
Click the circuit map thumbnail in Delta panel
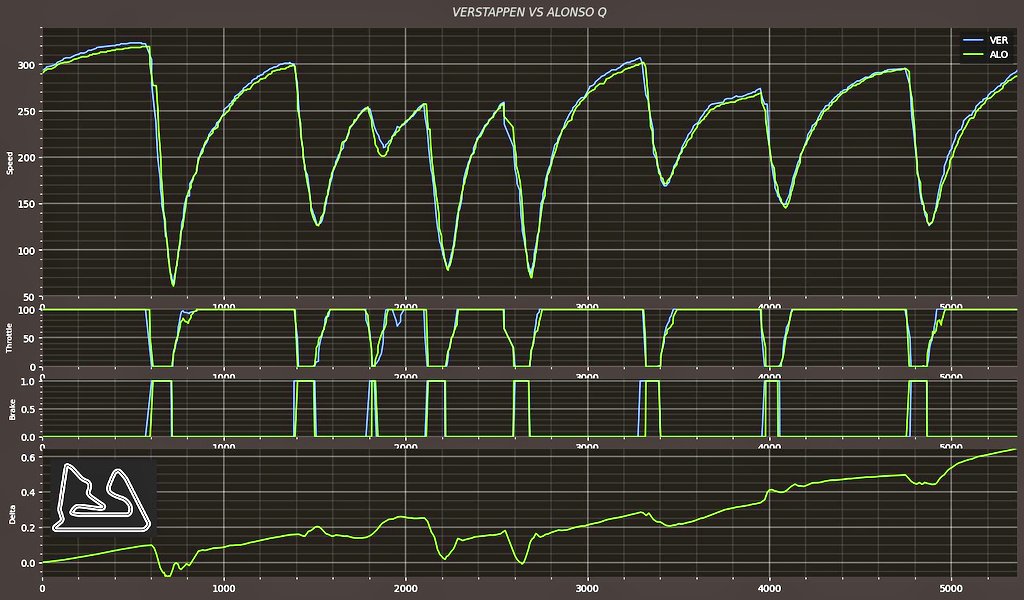pyautogui.click(x=102, y=497)
